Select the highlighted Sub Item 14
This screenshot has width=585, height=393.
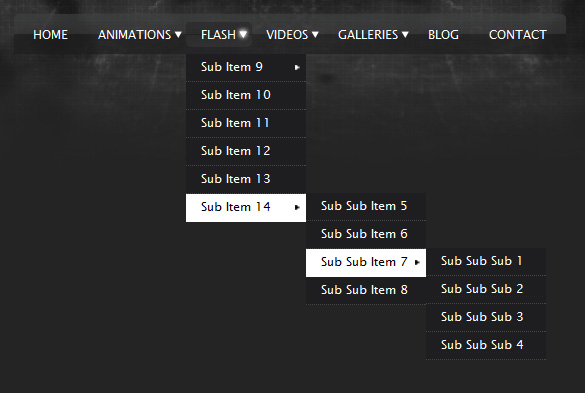tap(246, 208)
